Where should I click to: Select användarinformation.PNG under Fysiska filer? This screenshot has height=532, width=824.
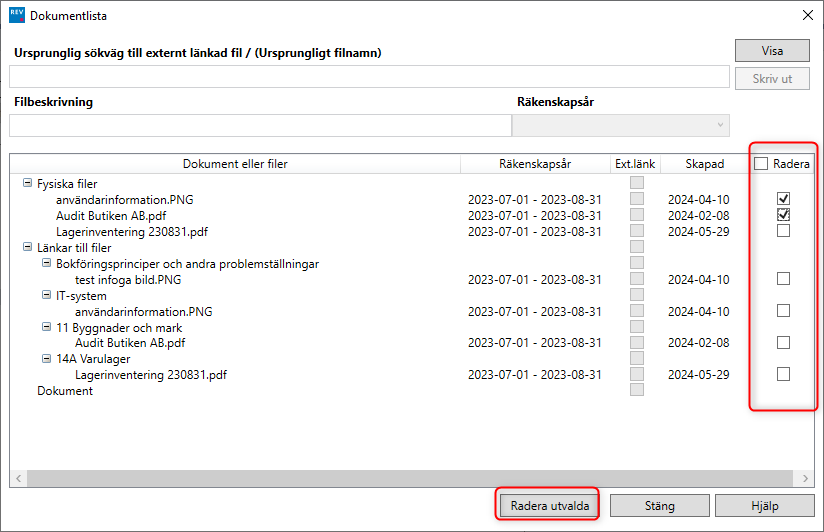tap(125, 200)
